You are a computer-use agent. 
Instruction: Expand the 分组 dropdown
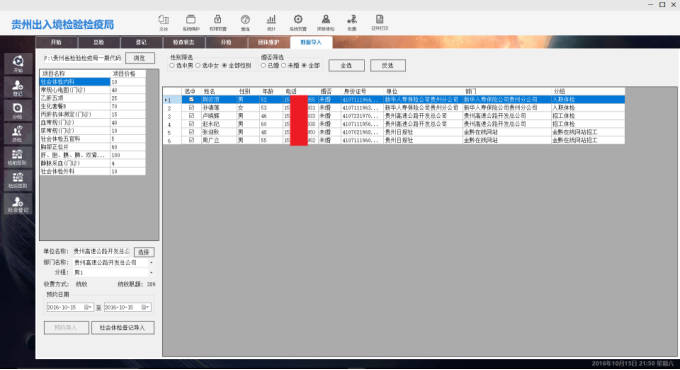click(x=151, y=272)
